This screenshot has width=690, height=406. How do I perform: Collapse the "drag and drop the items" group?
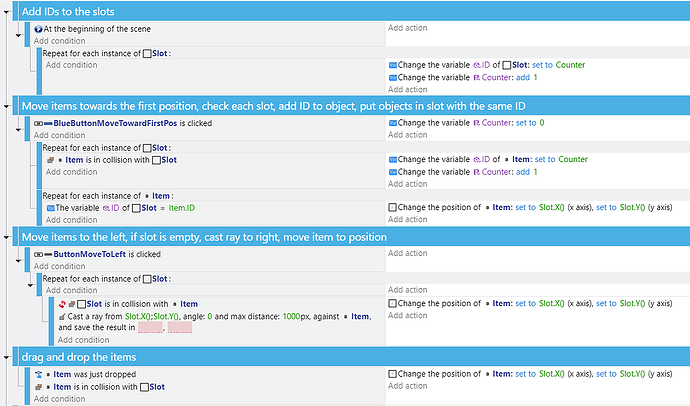(9, 356)
